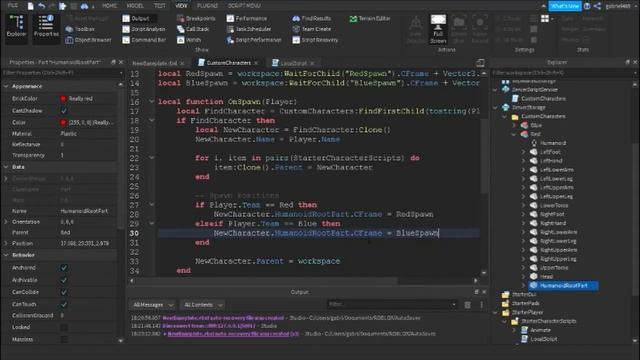This screenshot has width=640, height=360.
Task: Select the Head part in Explorer
Action: (546, 276)
